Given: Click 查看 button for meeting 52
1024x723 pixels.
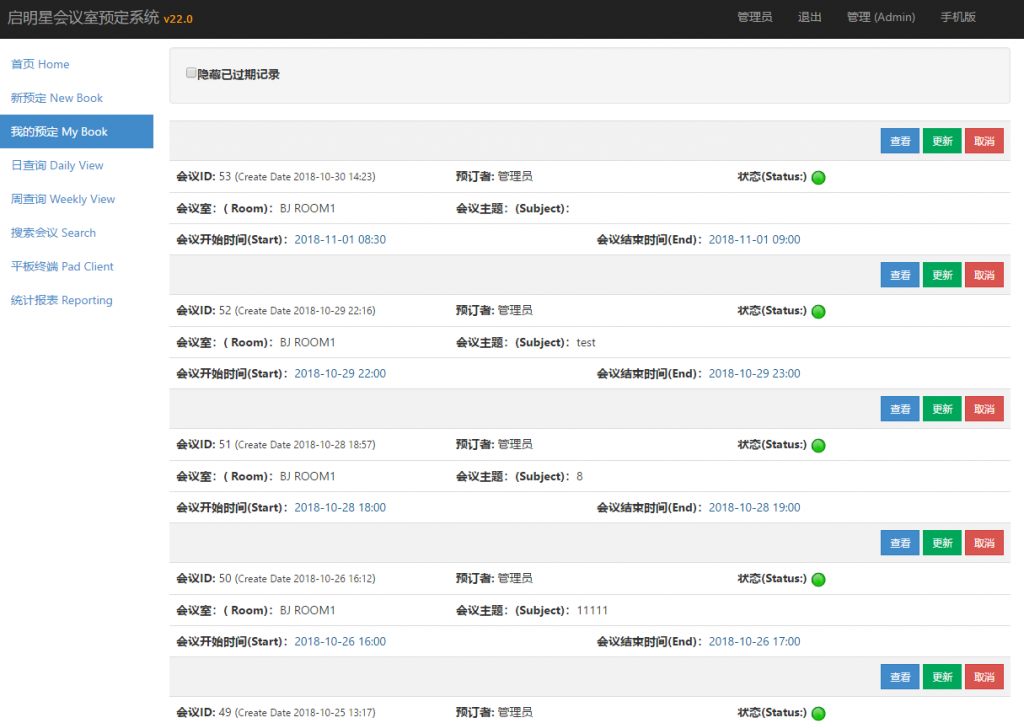Looking at the screenshot, I should point(899,275).
